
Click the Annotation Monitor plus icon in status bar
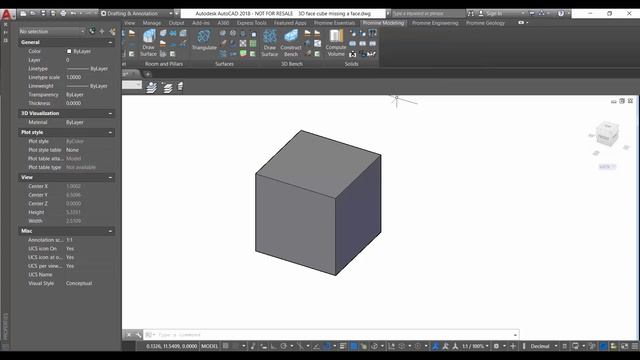point(513,346)
